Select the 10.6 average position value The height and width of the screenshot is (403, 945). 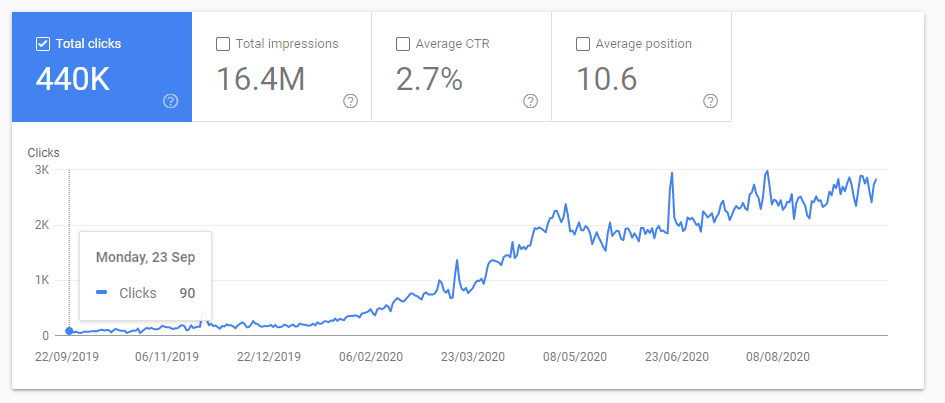pyautogui.click(x=606, y=80)
